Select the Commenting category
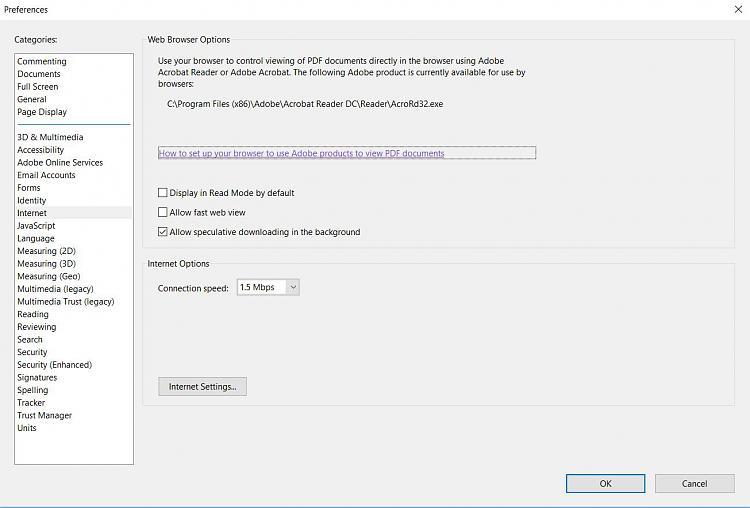 (x=42, y=61)
